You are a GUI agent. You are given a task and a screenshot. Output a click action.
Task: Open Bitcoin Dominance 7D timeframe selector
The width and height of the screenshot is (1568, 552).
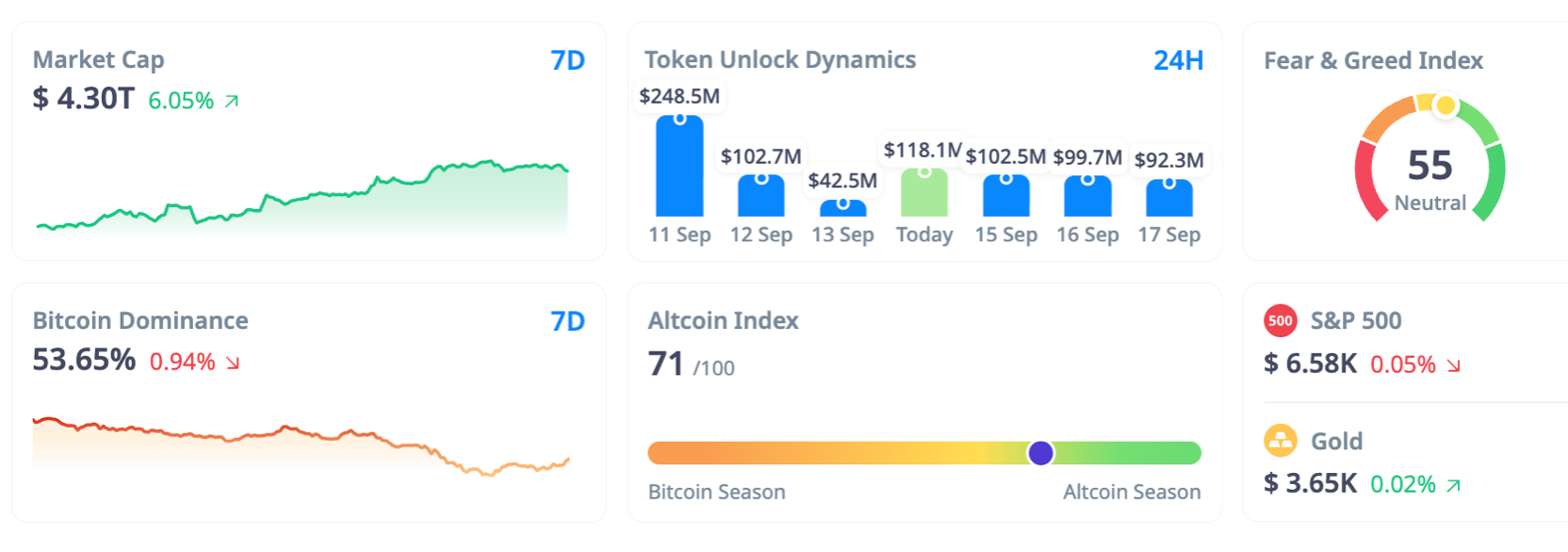pyautogui.click(x=567, y=321)
